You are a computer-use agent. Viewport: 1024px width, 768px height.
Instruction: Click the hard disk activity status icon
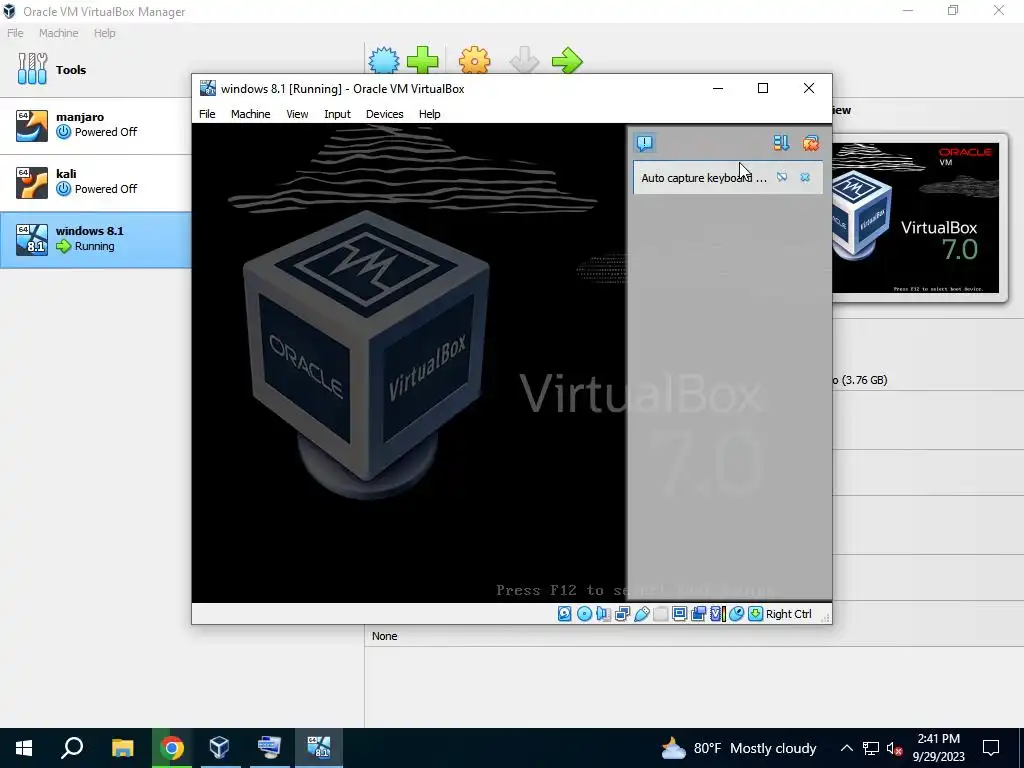(565, 614)
